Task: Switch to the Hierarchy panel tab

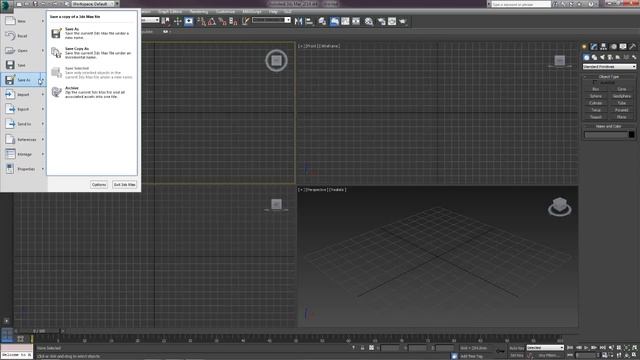Action: tap(603, 47)
